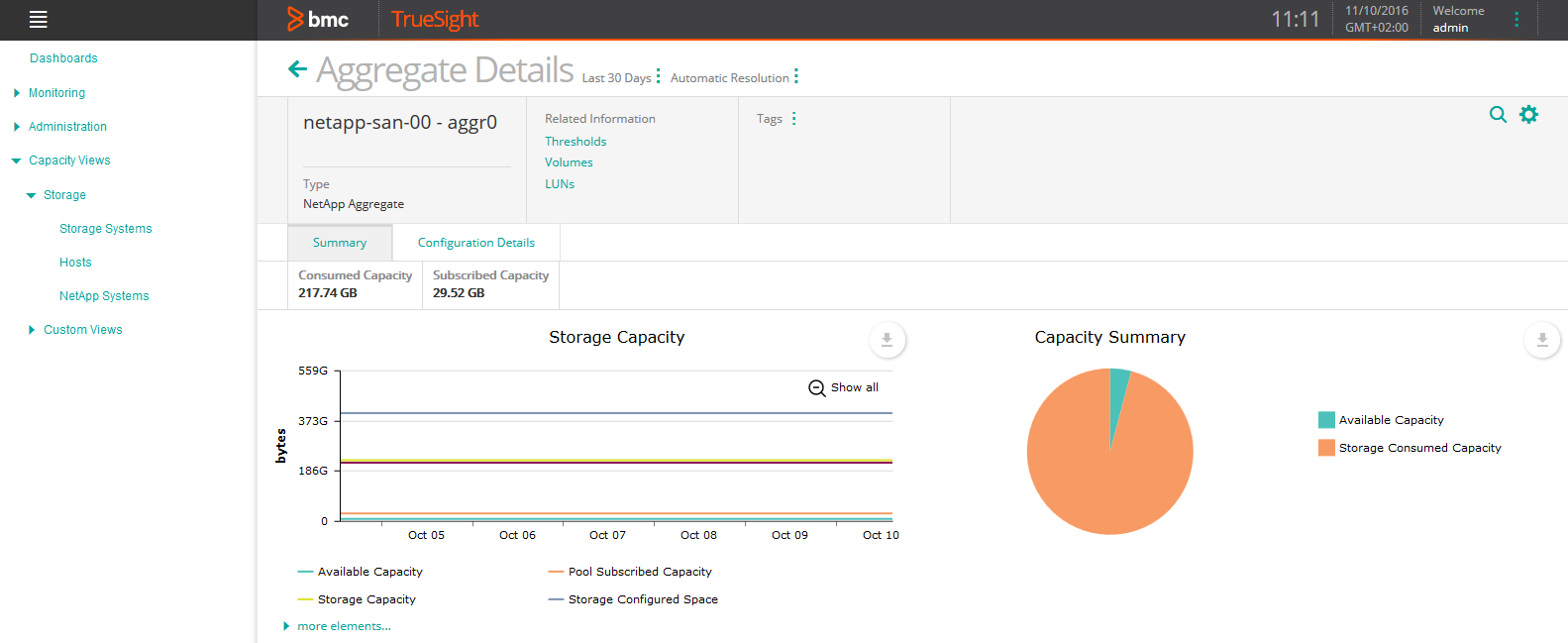Open Storage Systems view
This screenshot has width=1568, height=643.
pos(106,229)
